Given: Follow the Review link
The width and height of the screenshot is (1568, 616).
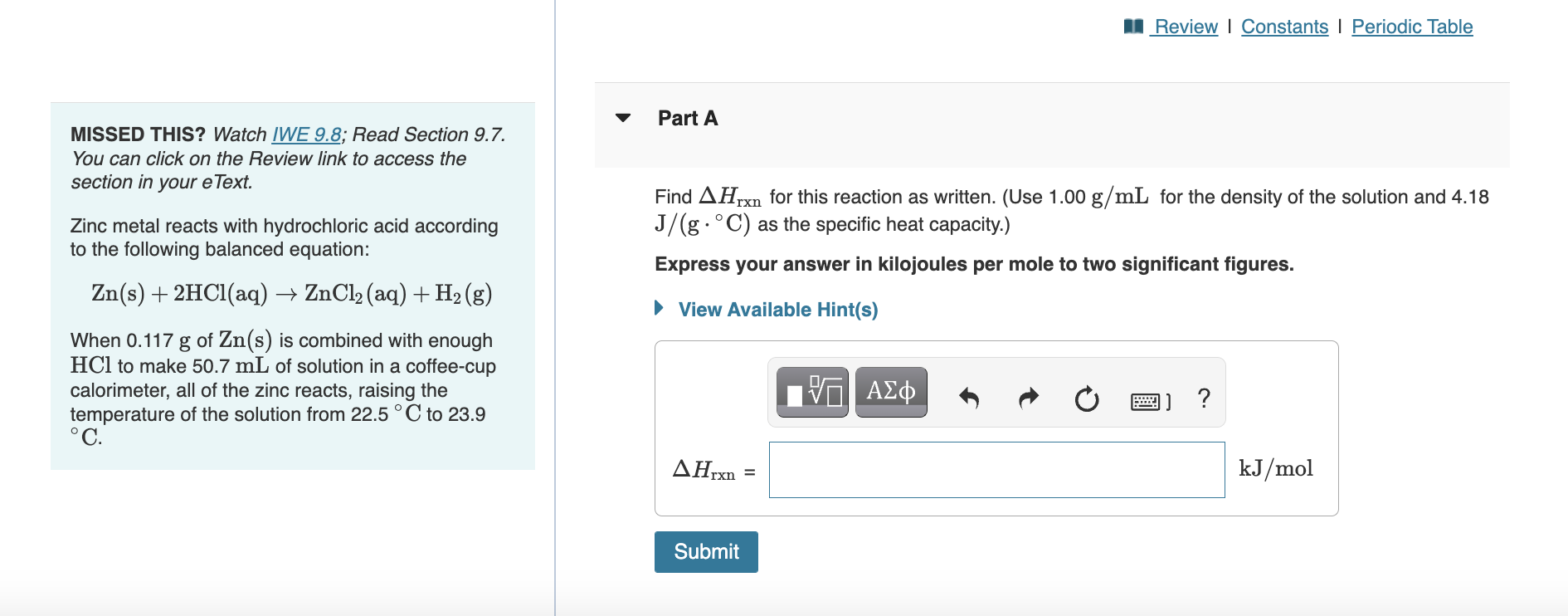Looking at the screenshot, I should 1186,26.
